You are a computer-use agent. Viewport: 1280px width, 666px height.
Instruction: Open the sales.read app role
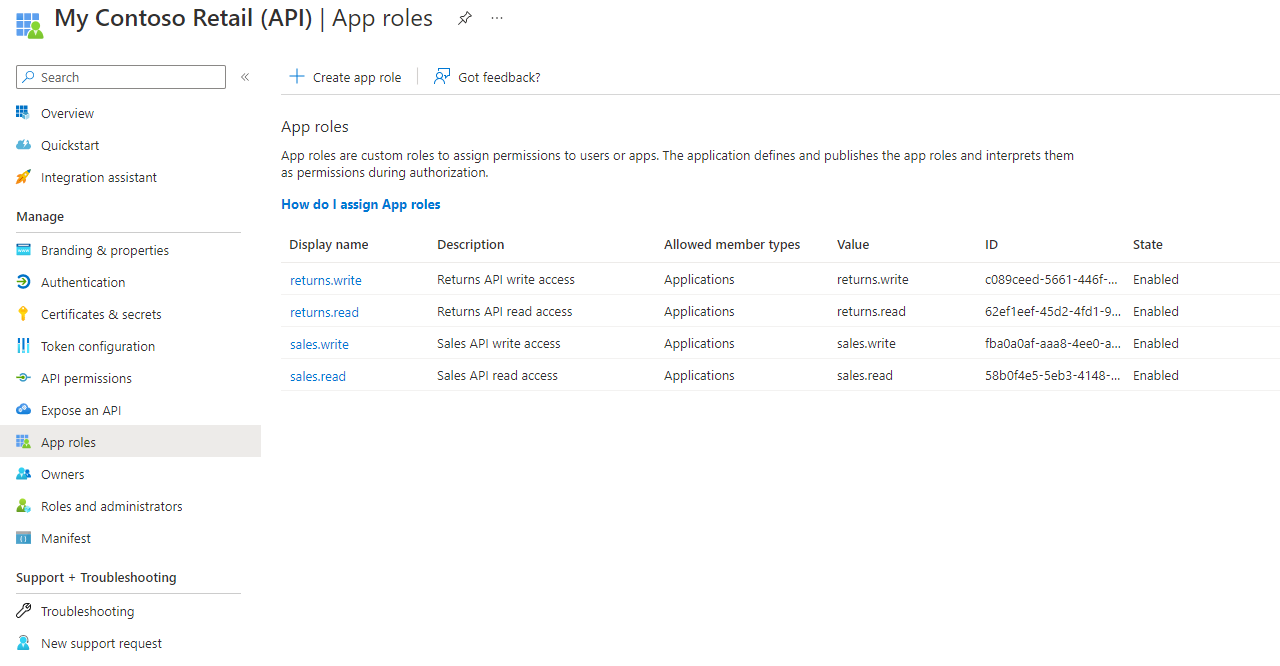point(318,376)
